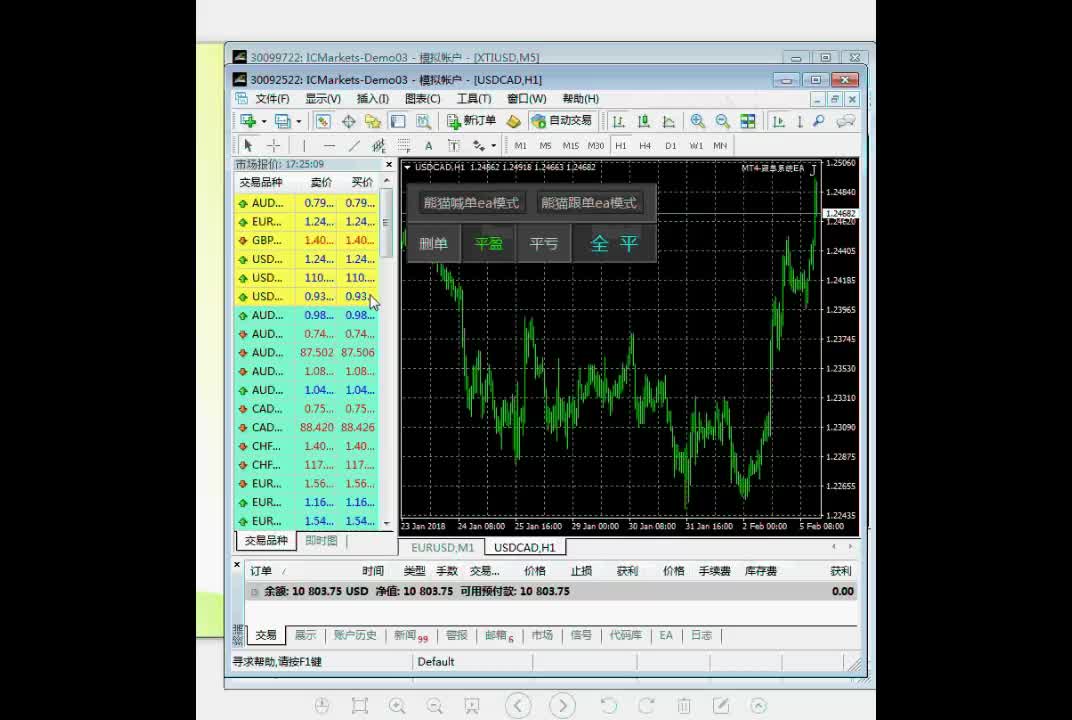Image resolution: width=1072 pixels, height=720 pixels.
Task: Click the 删单 delete orders button
Action: coord(433,243)
